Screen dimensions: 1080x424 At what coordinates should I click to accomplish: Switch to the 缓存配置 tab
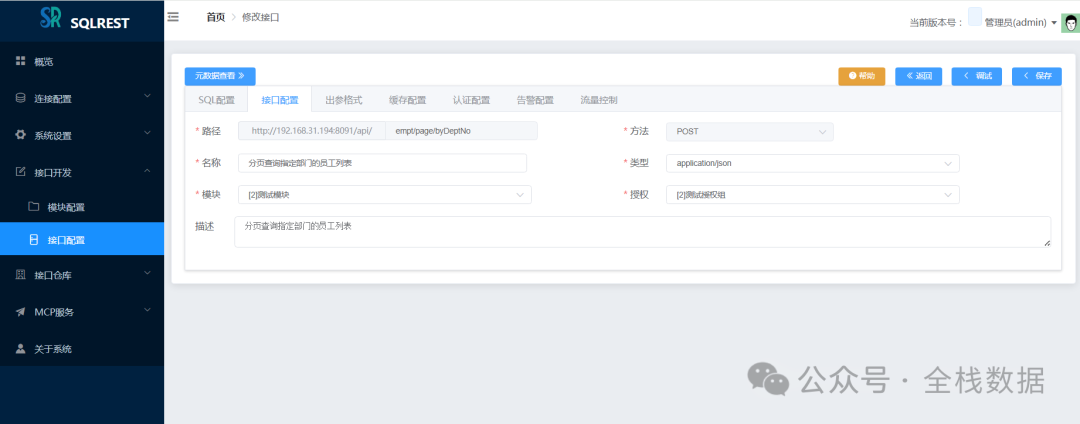[407, 100]
